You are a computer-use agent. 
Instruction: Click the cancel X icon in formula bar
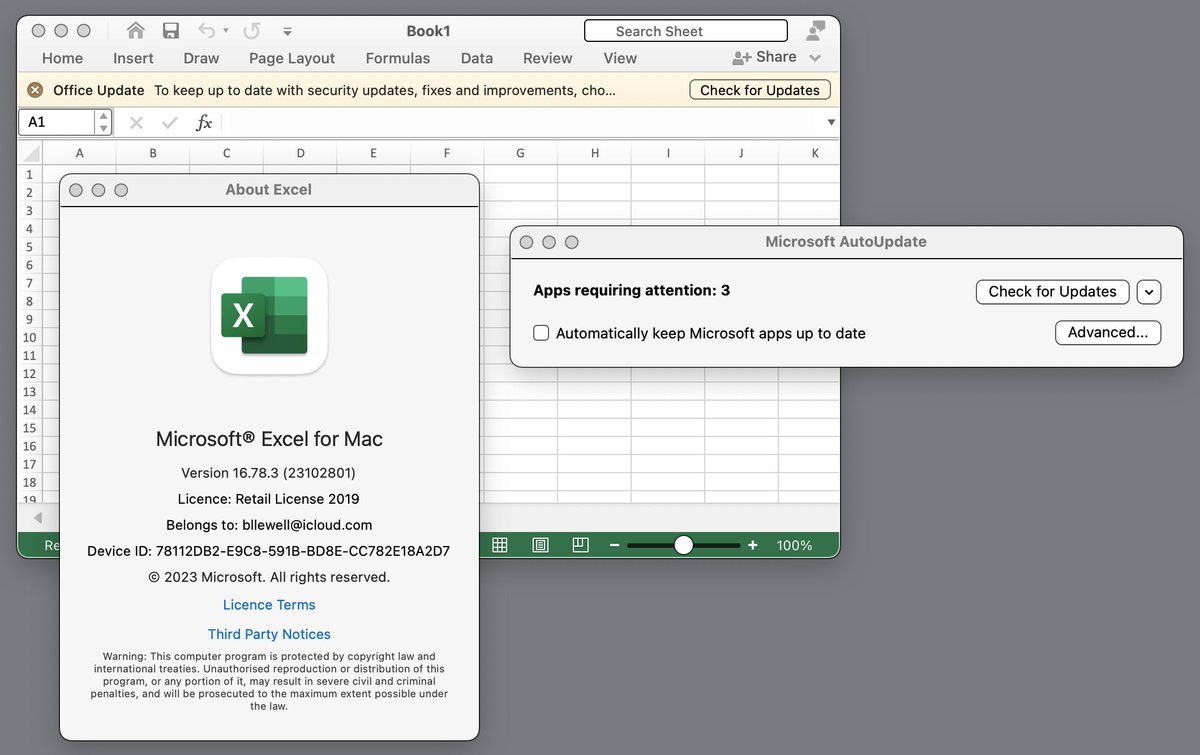[137, 122]
